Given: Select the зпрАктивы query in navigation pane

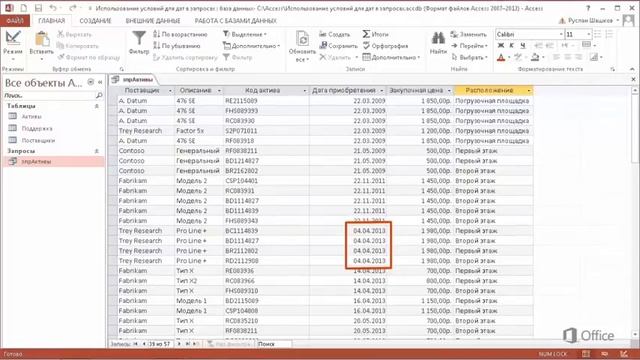Looking at the screenshot, I should (53, 161).
